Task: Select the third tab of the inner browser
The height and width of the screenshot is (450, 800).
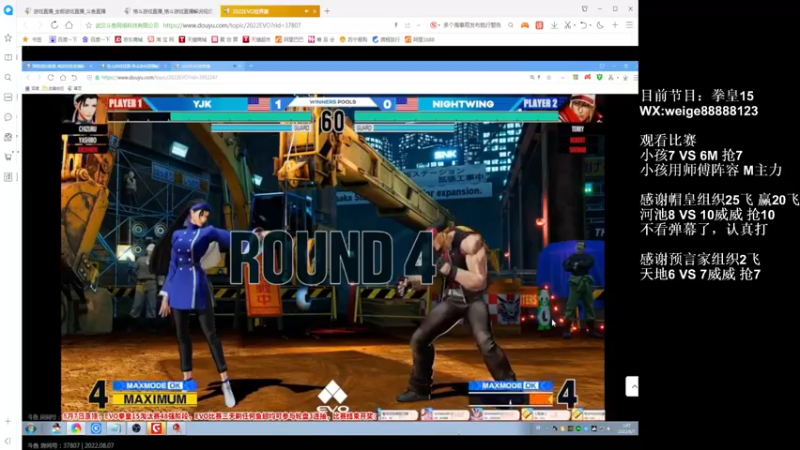Action: [207, 66]
